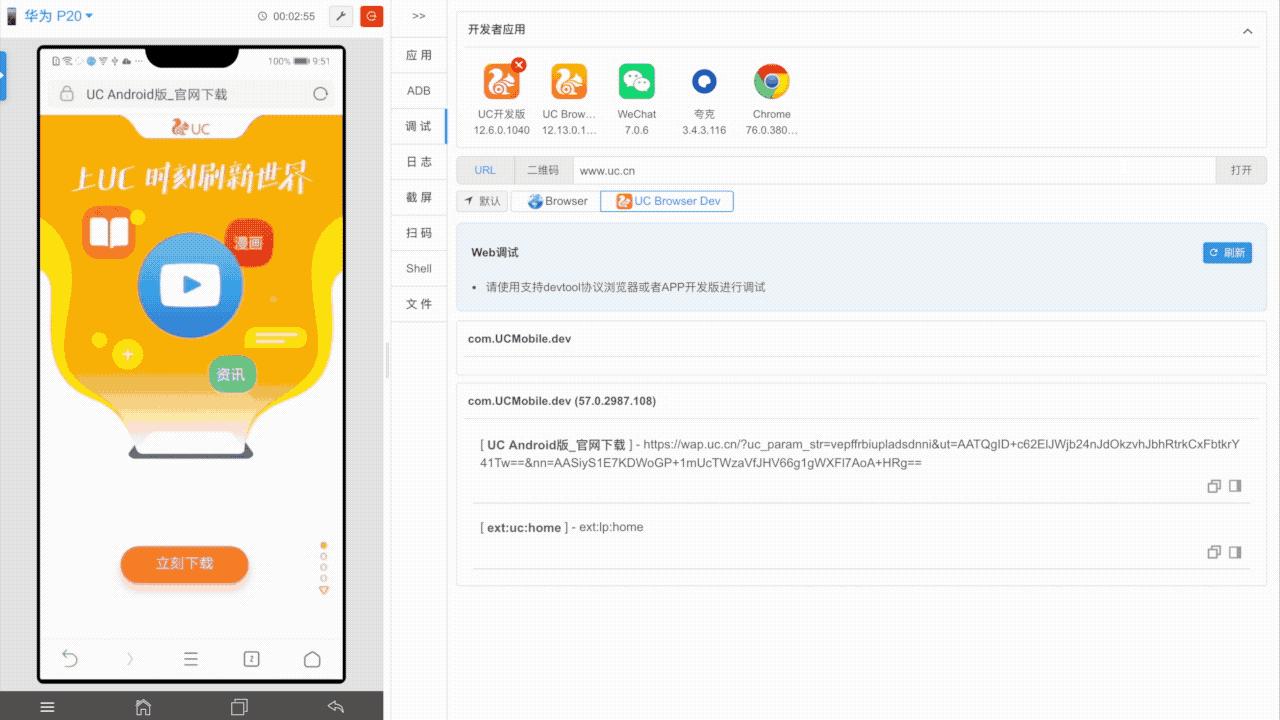Click the panel divider drag handle
Screen dimensions: 1280x720
tap(387, 360)
